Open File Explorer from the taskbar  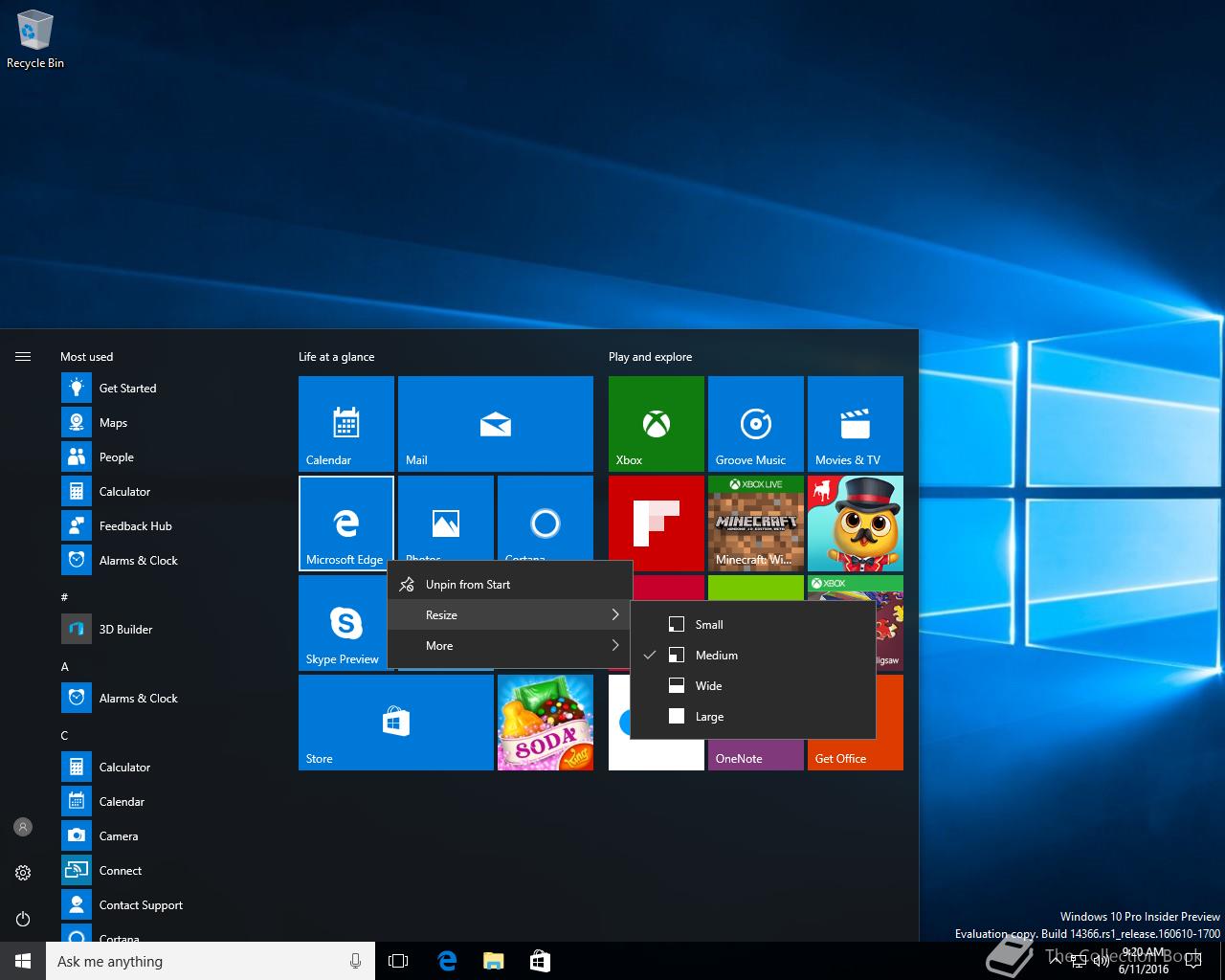(493, 961)
